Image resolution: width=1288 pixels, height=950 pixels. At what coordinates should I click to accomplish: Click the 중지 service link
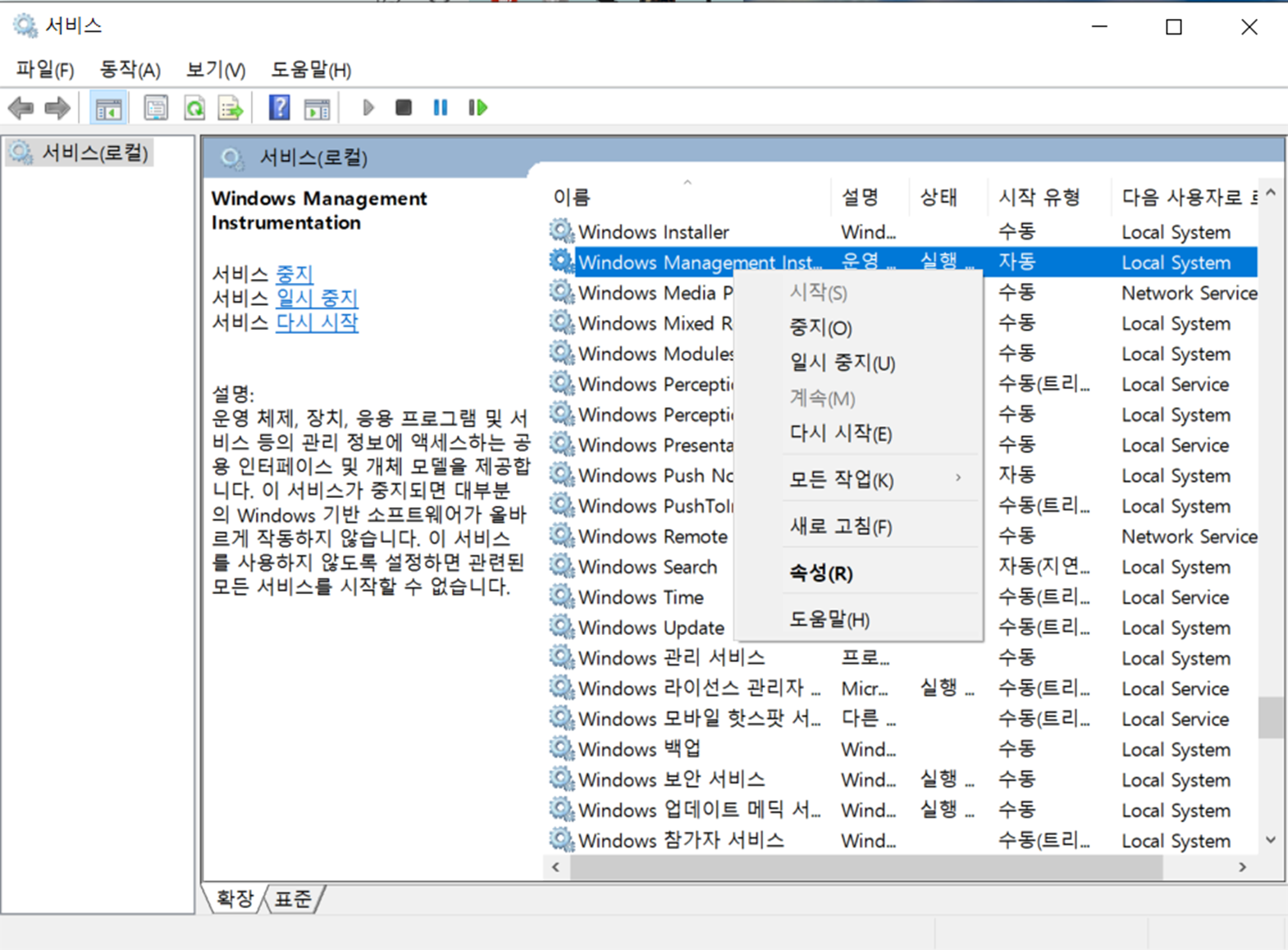coord(295,273)
